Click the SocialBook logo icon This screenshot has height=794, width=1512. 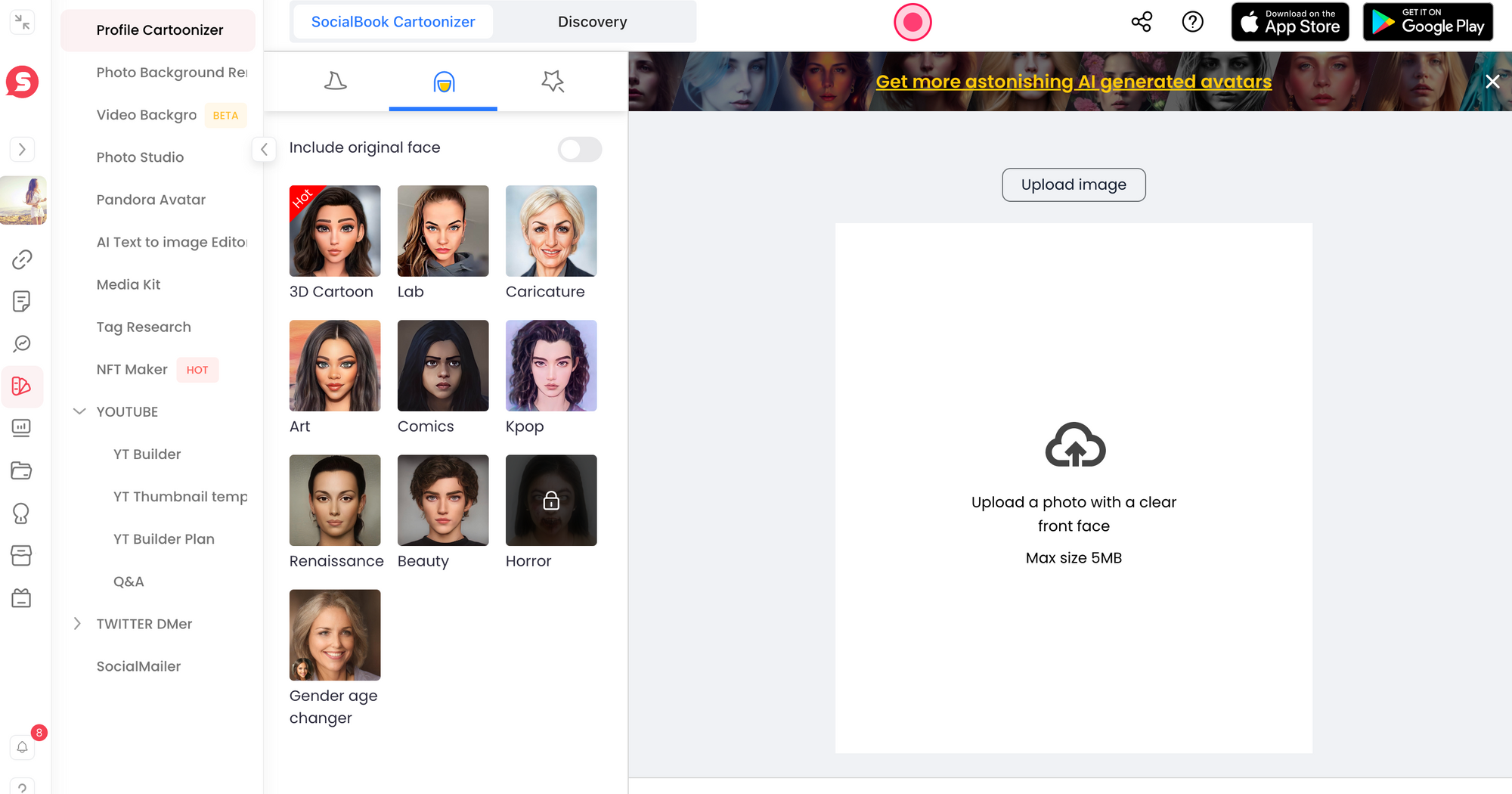23,82
